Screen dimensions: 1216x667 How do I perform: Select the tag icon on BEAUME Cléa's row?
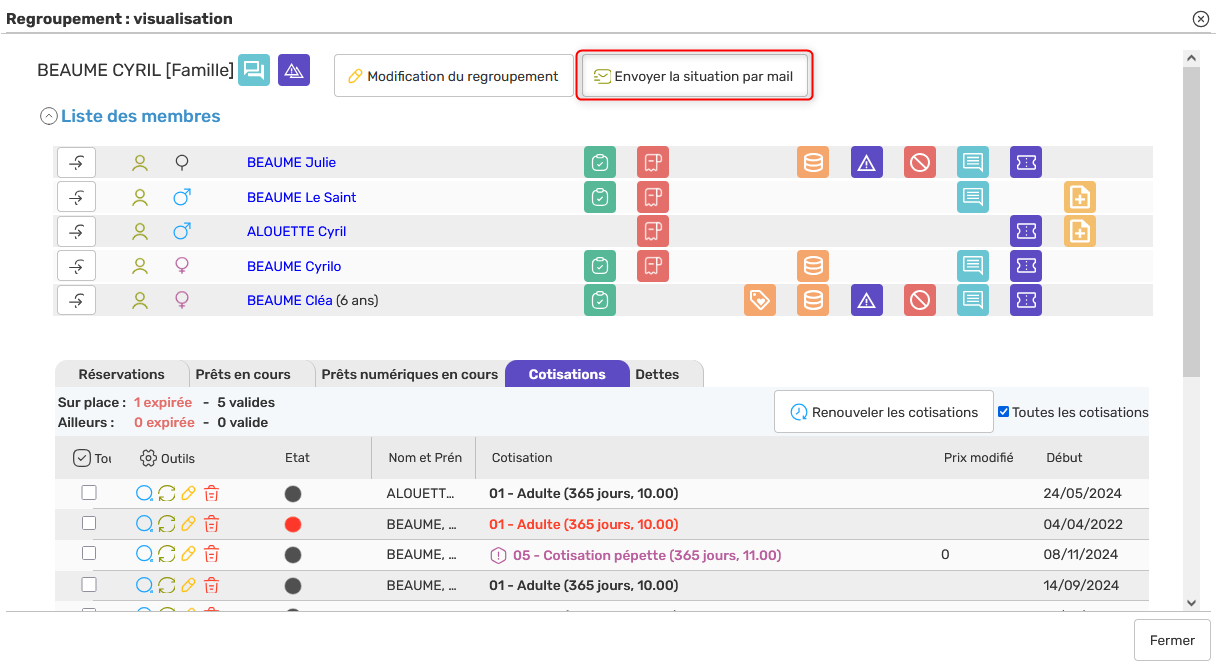click(760, 300)
